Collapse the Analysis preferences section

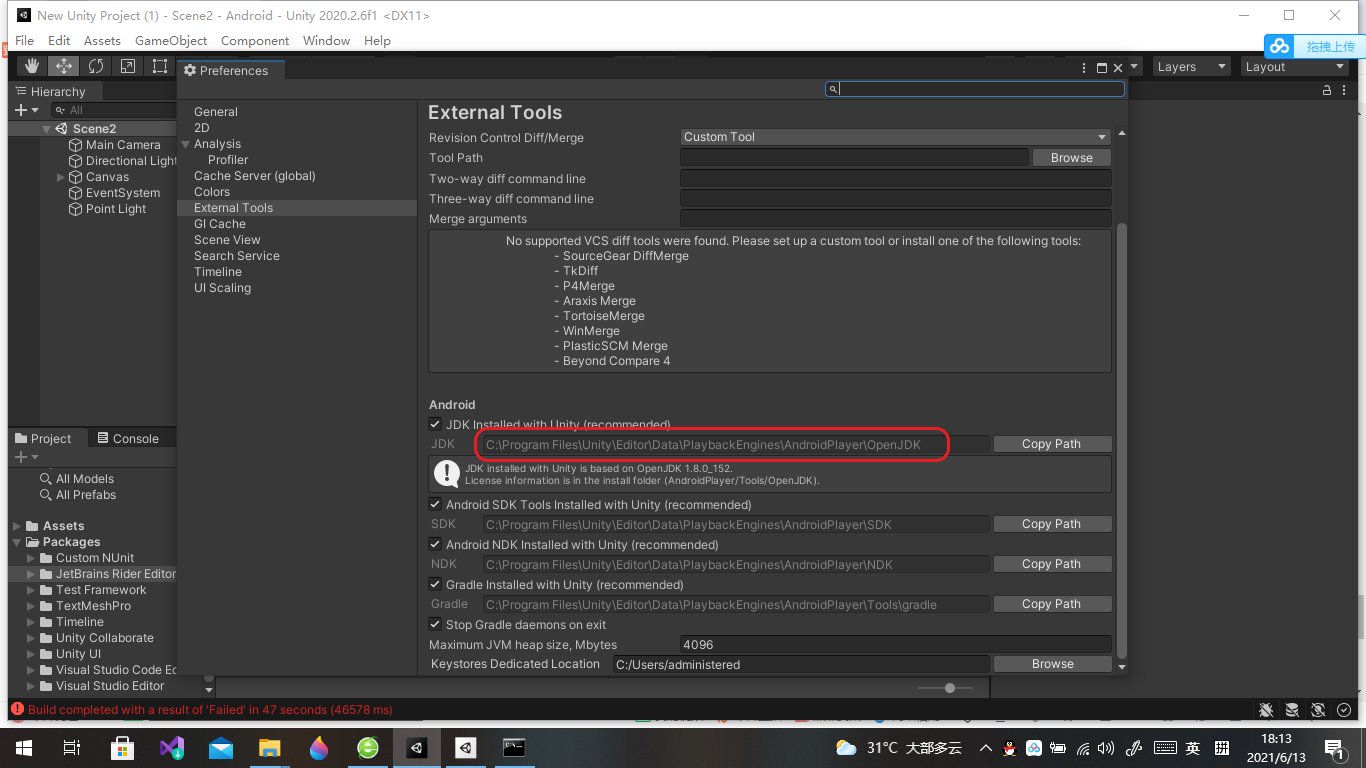185,144
